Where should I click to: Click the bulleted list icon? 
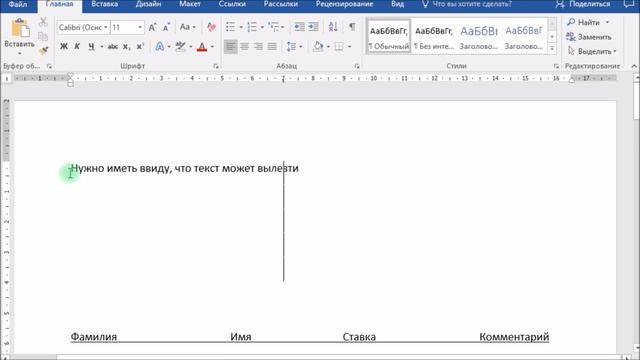click(x=231, y=27)
